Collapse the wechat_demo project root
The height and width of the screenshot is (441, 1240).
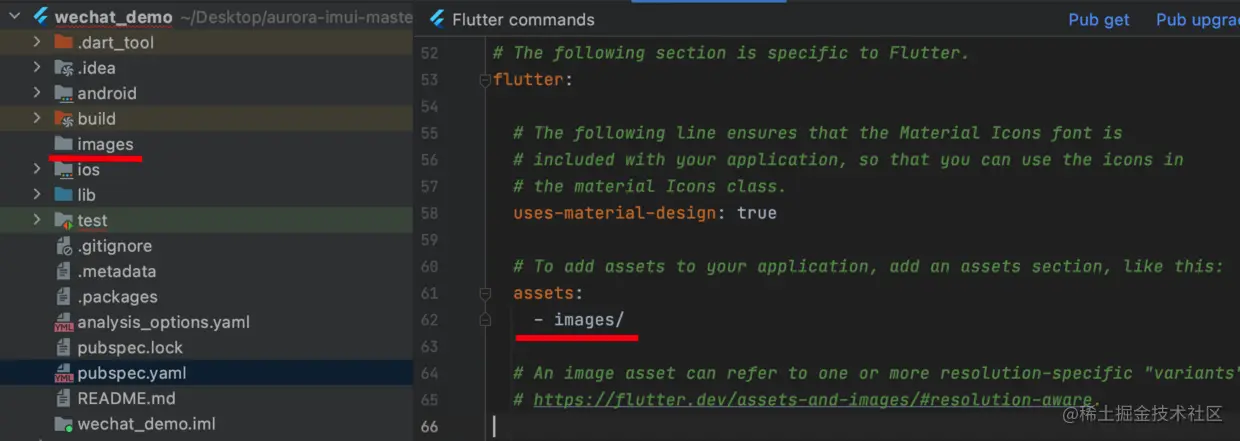pos(13,17)
